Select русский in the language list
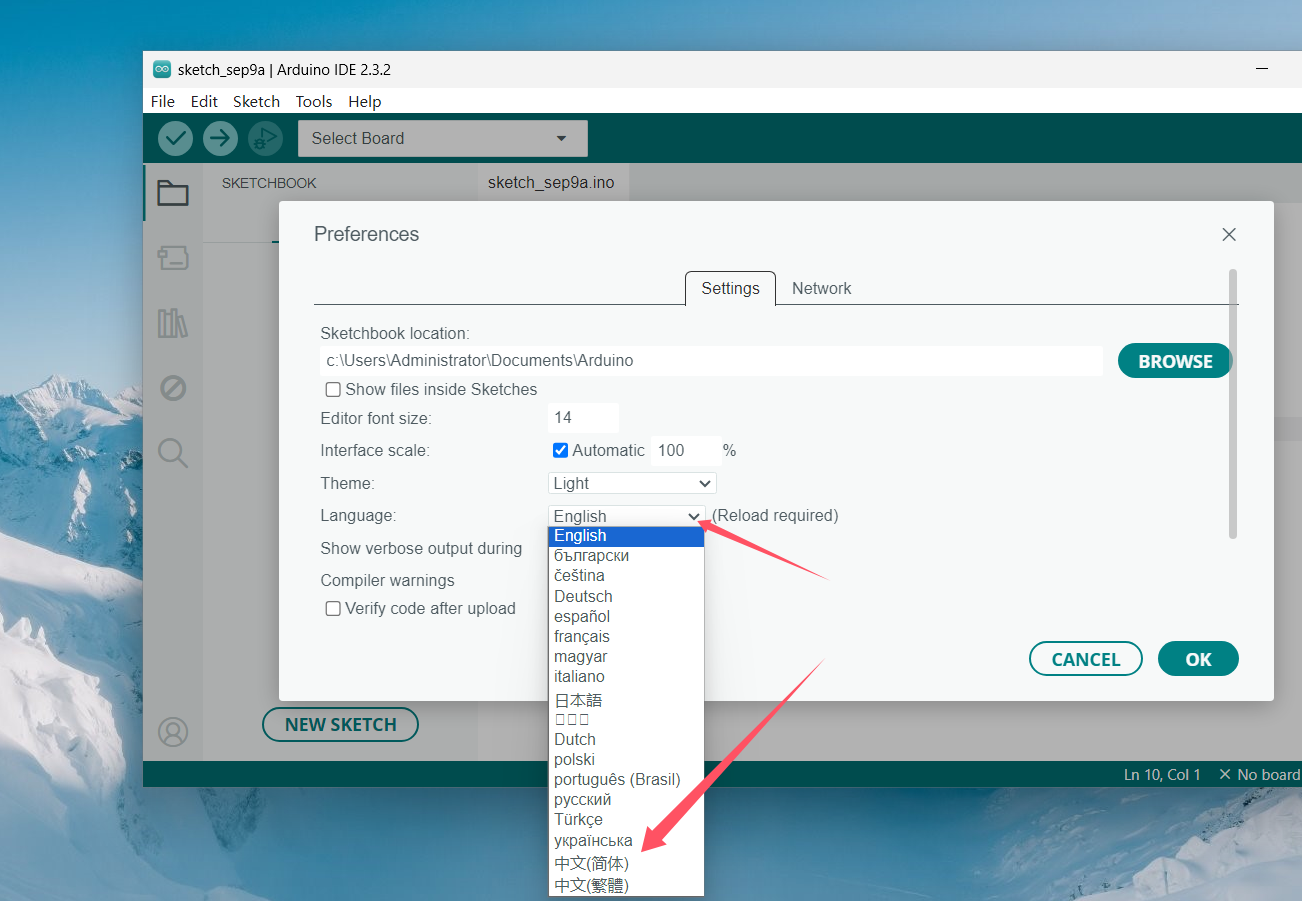Image resolution: width=1302 pixels, height=901 pixels. tap(626, 799)
